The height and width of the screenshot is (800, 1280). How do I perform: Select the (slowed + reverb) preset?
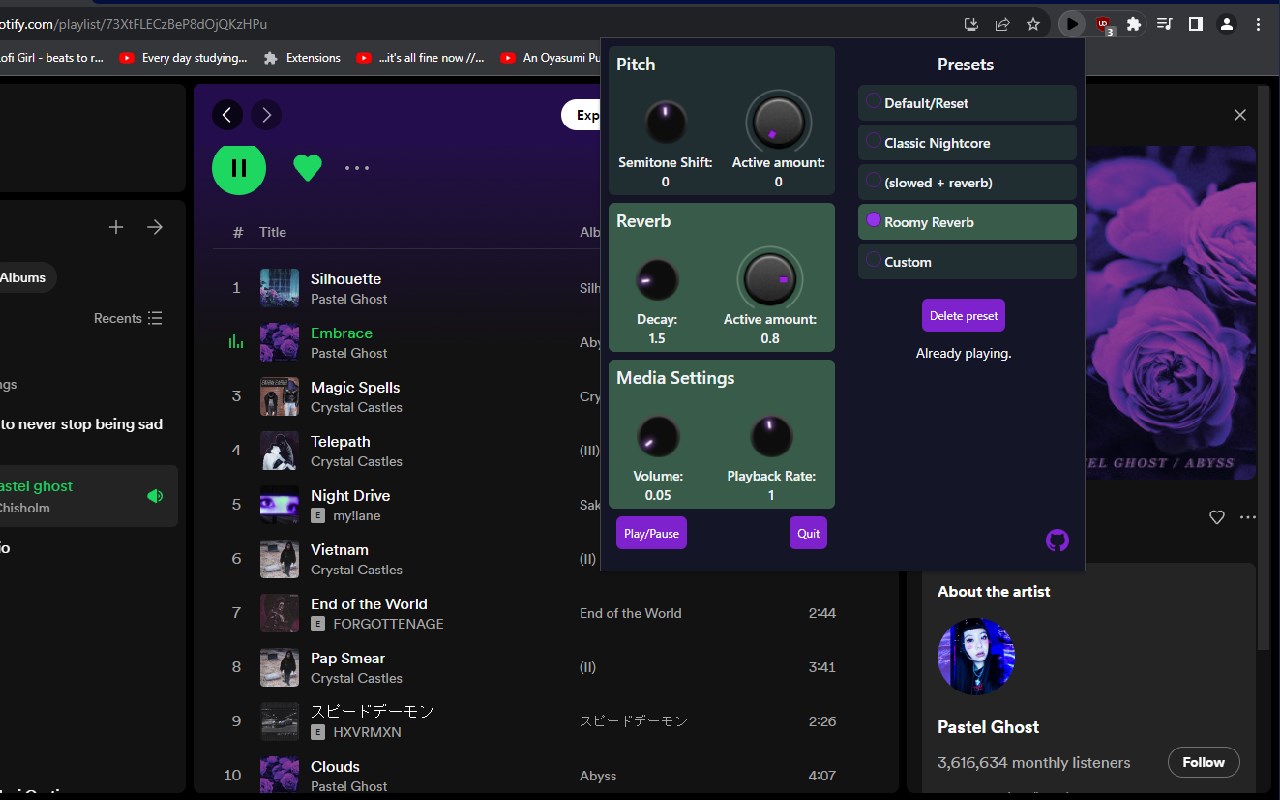[967, 182]
